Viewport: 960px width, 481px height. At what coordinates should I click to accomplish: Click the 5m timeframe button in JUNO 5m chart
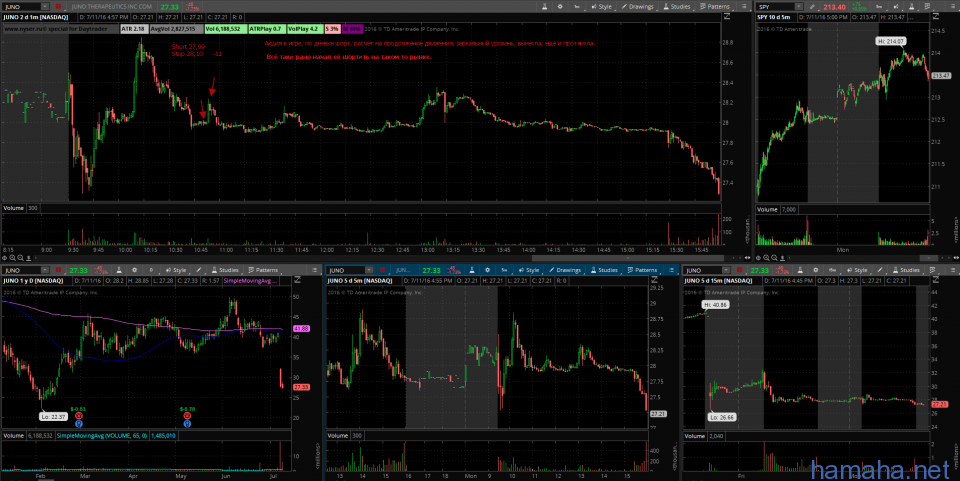coord(504,270)
